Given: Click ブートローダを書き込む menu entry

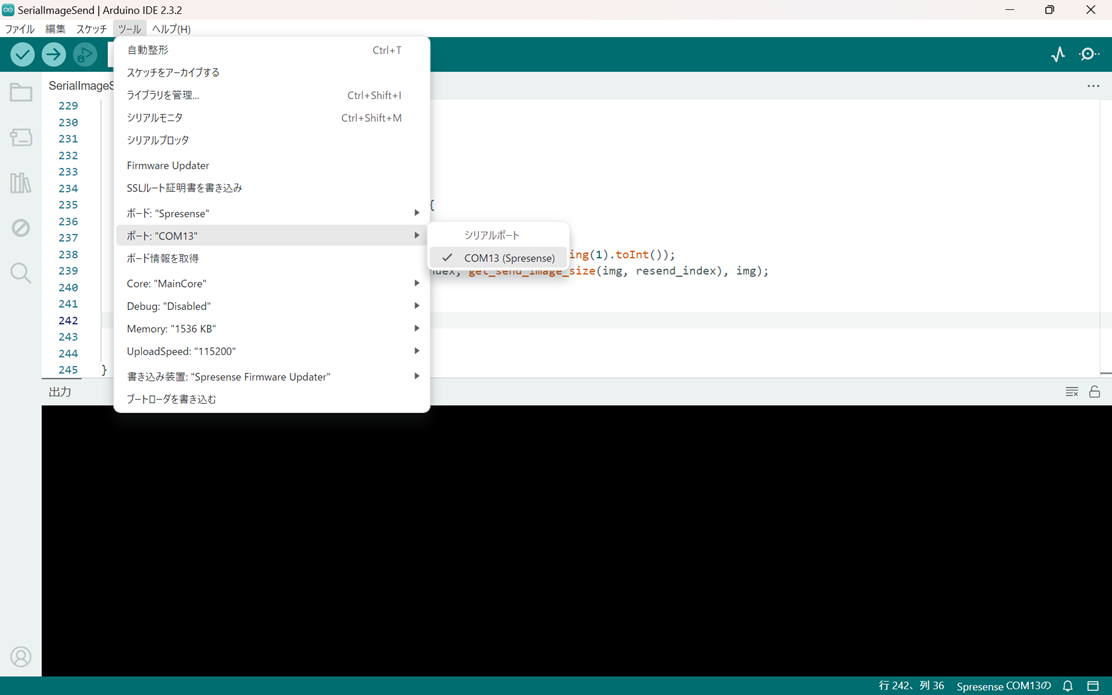Looking at the screenshot, I should tap(171, 399).
